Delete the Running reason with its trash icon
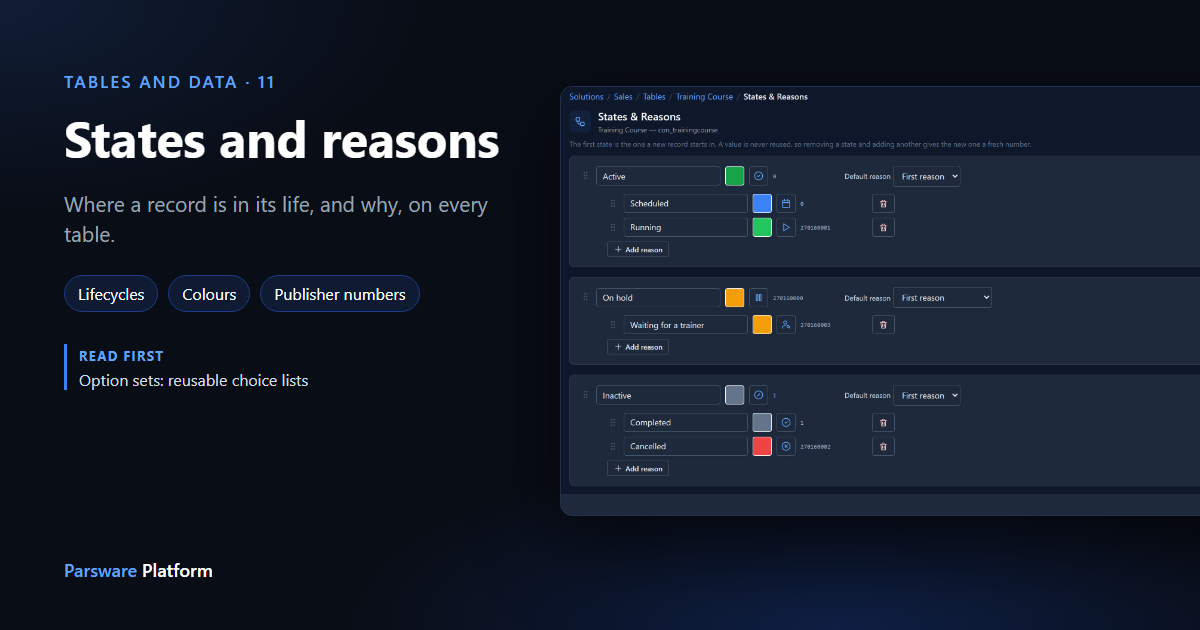 pyautogui.click(x=883, y=227)
